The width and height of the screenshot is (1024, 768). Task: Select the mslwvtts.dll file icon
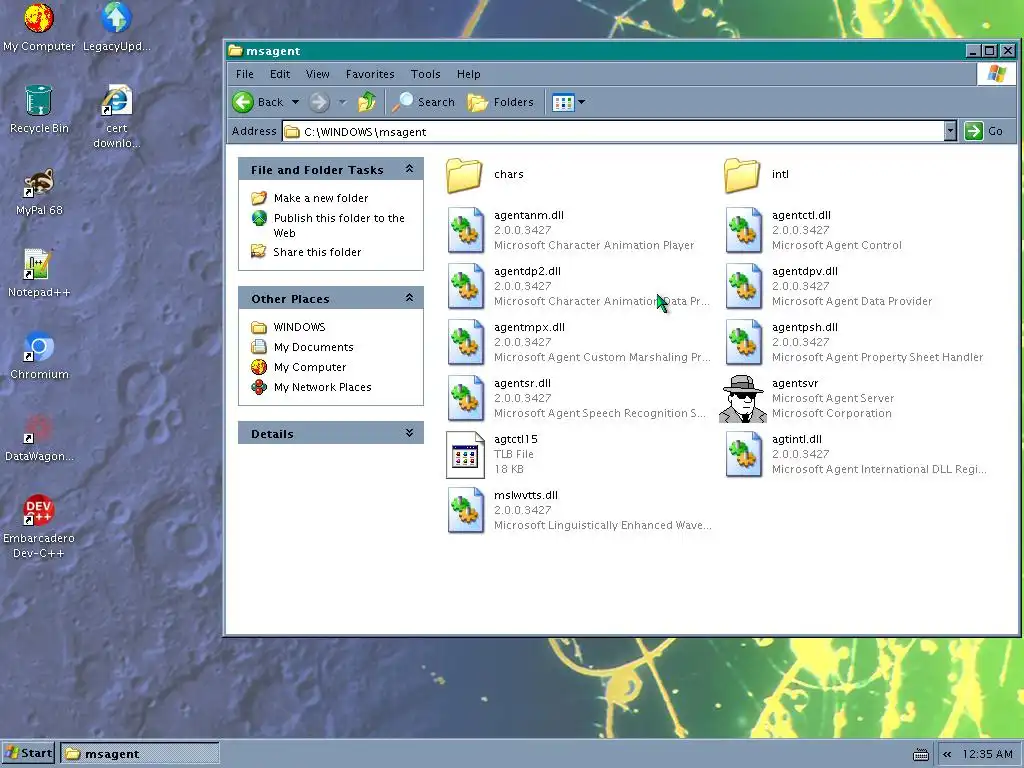[466, 511]
